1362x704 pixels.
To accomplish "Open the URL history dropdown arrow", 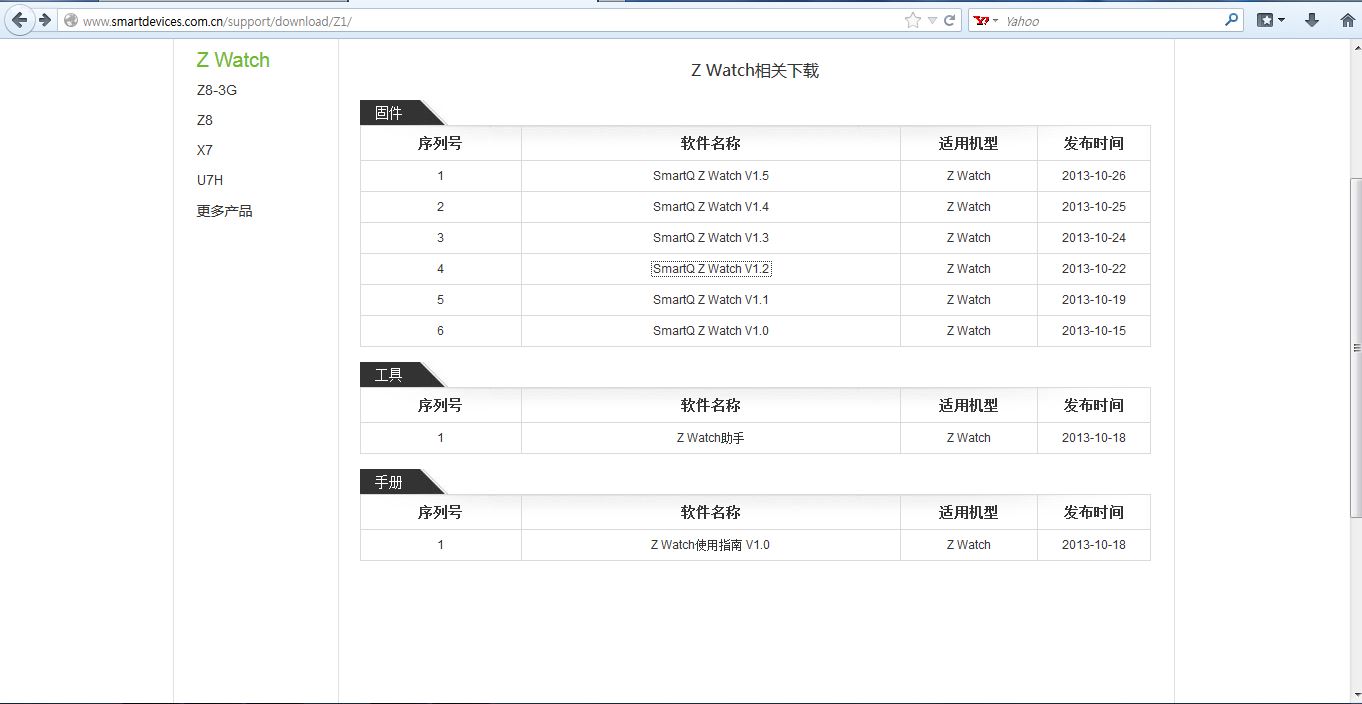I will point(932,20).
